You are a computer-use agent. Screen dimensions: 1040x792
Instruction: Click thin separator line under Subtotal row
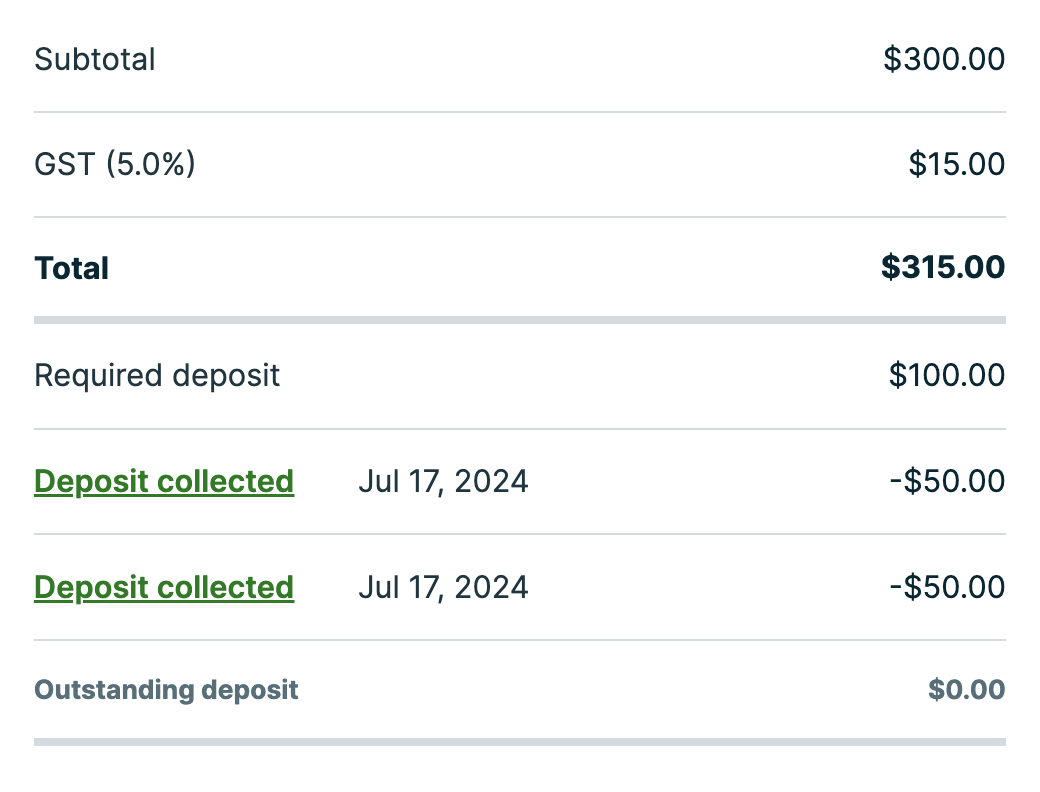520,112
